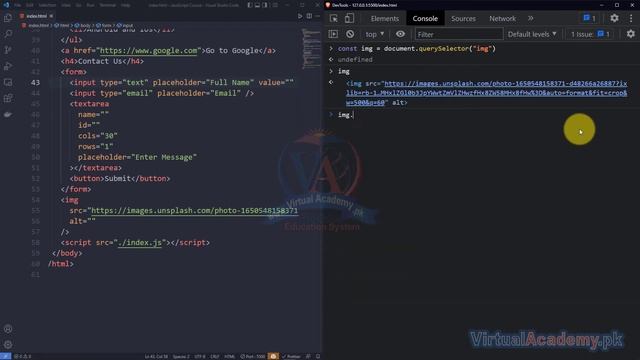640x360 pixels.
Task: Click the form breadcrumb segment
Action: point(103,25)
